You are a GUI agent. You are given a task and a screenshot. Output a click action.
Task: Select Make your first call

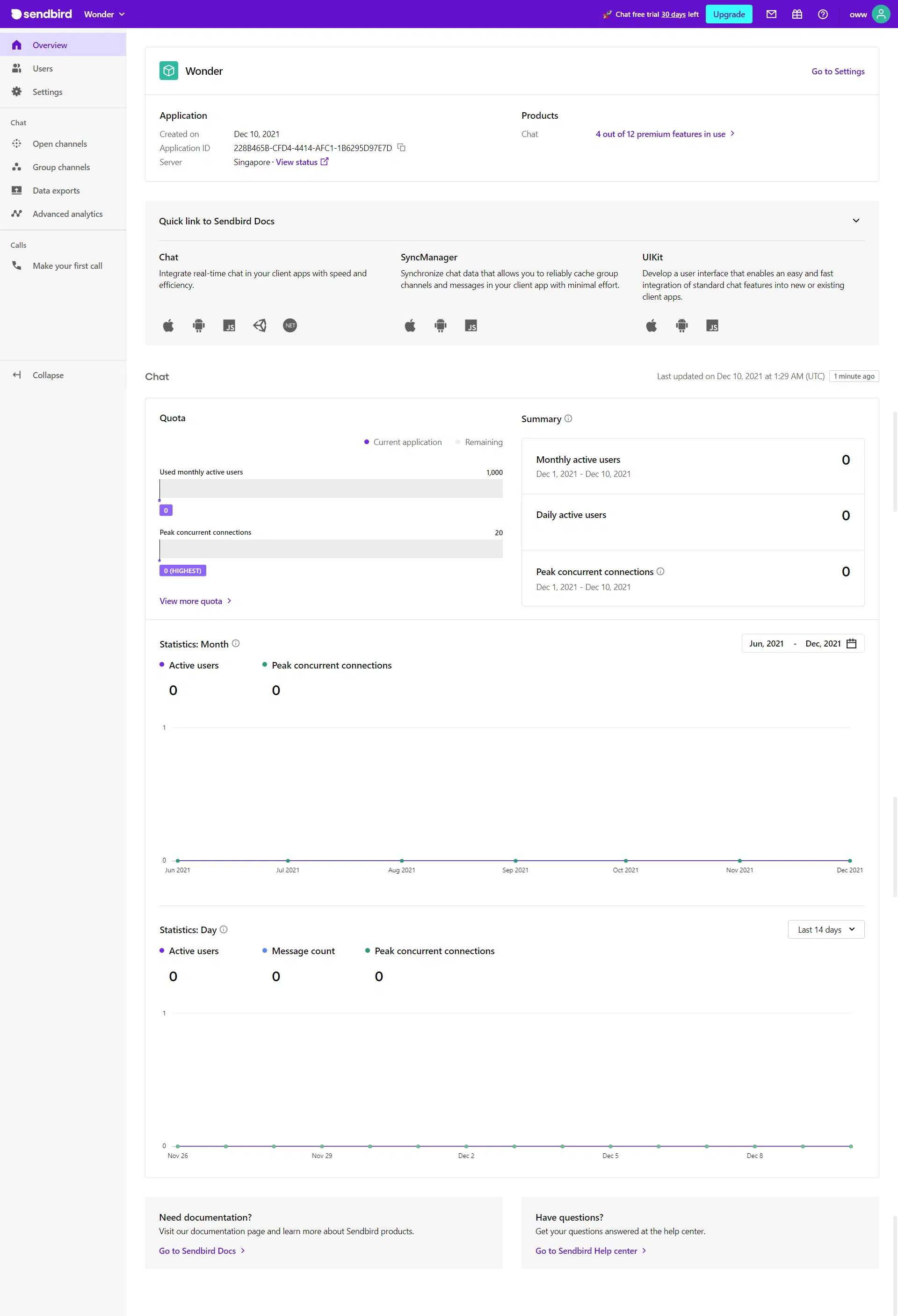pos(63,266)
